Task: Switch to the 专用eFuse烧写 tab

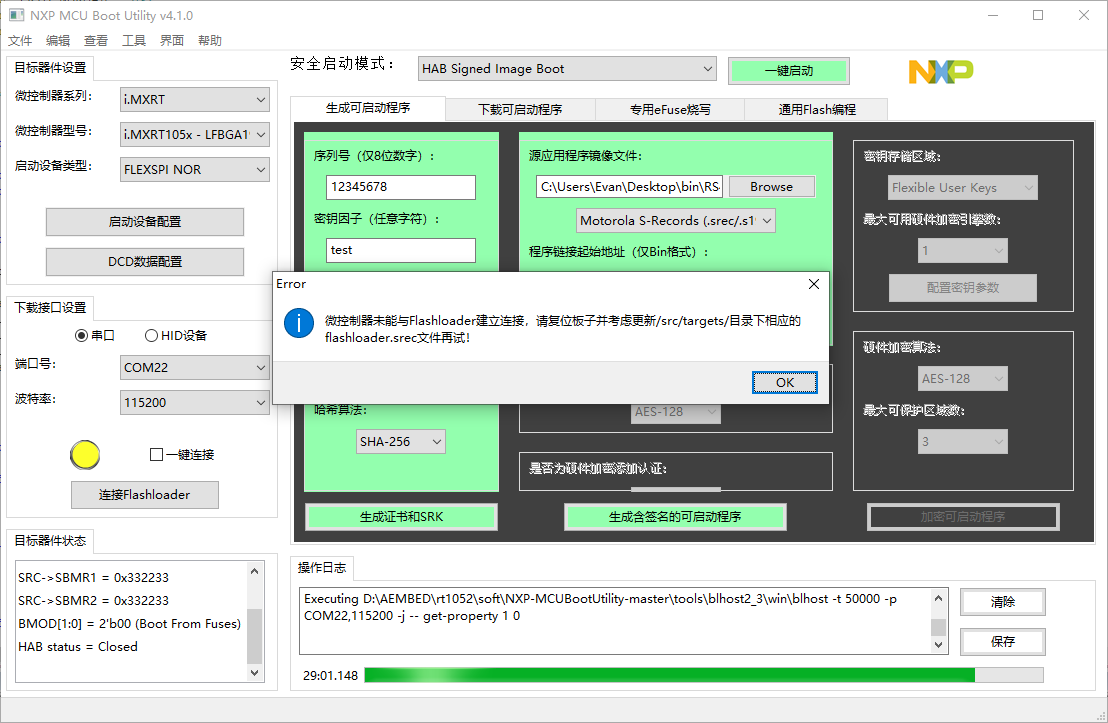Action: (670, 109)
